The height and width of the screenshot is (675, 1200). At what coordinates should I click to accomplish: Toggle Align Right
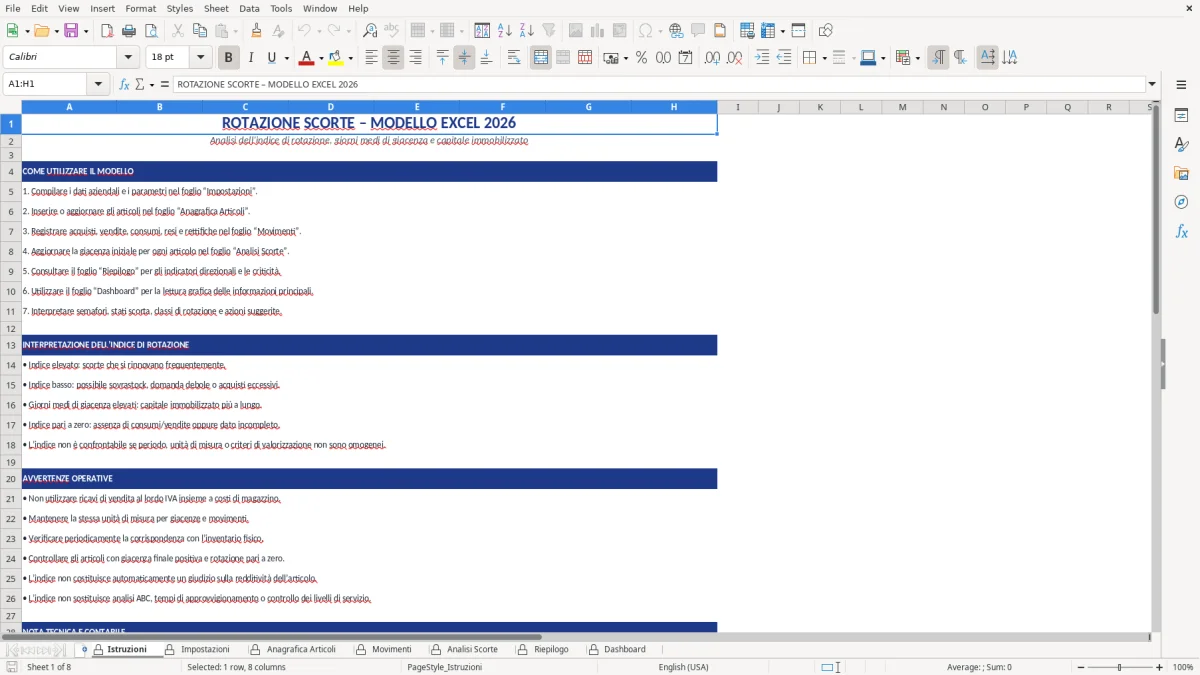coord(416,58)
